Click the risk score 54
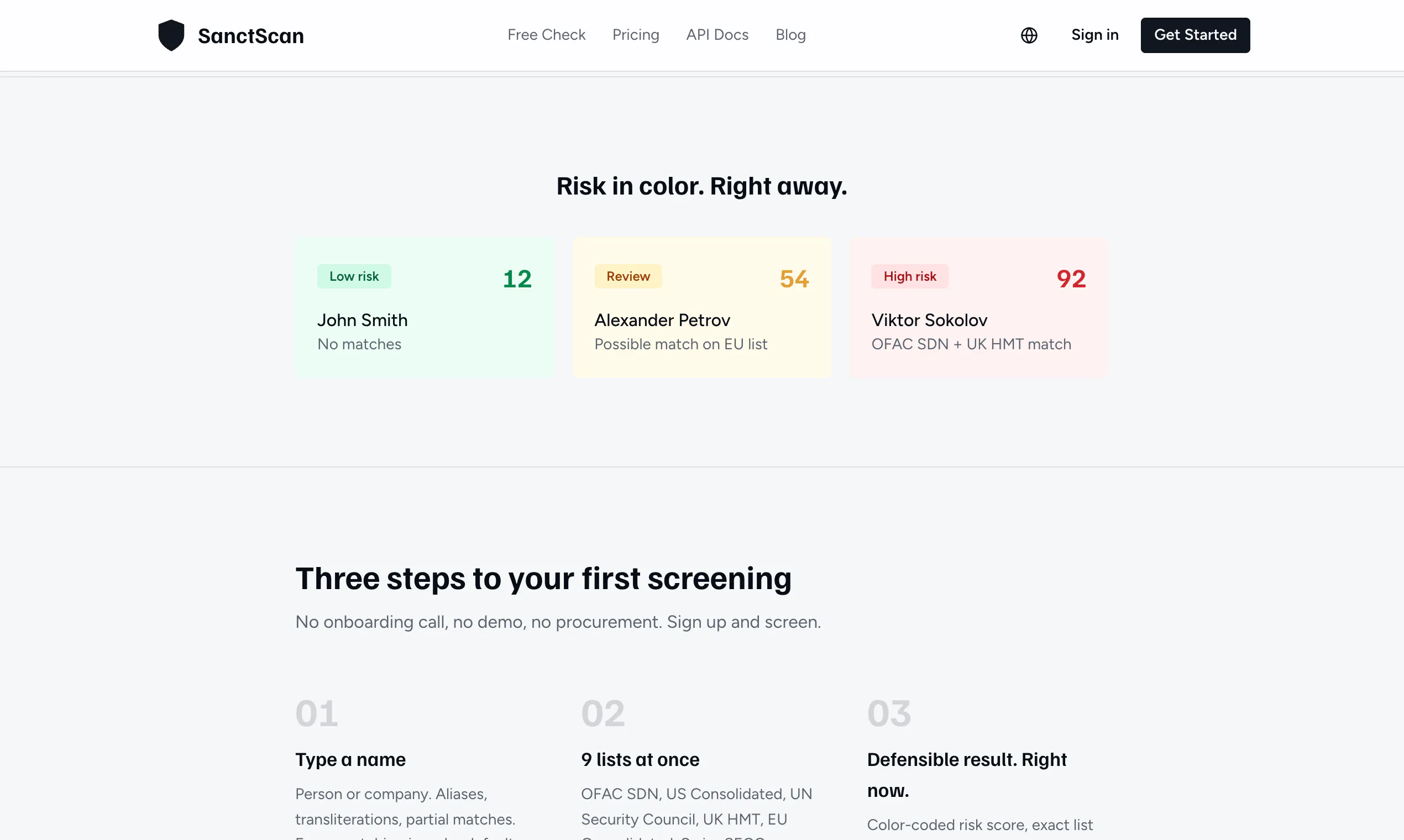 [x=794, y=279]
